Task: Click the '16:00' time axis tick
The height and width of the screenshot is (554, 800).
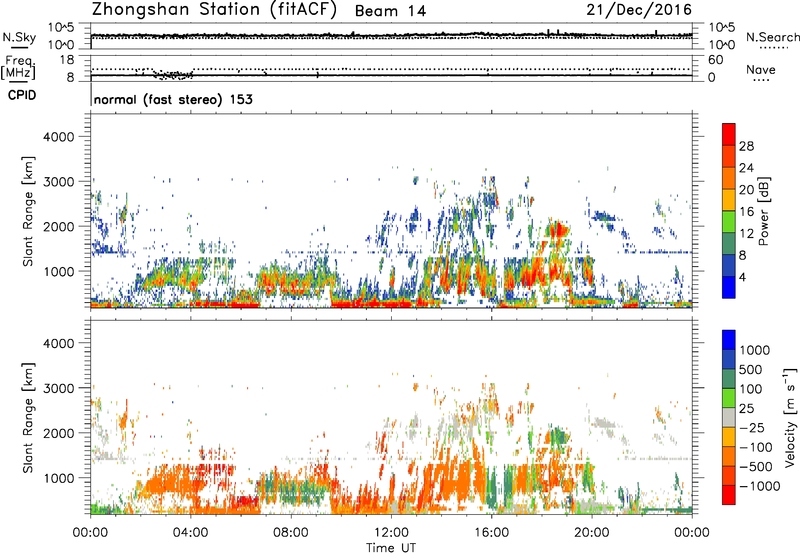Action: point(491,533)
